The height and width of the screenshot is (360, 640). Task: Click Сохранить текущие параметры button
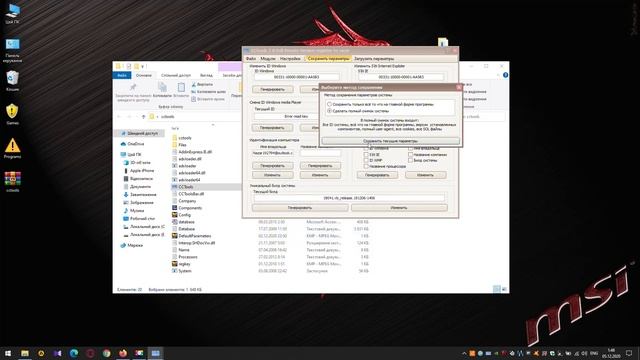coord(391,141)
